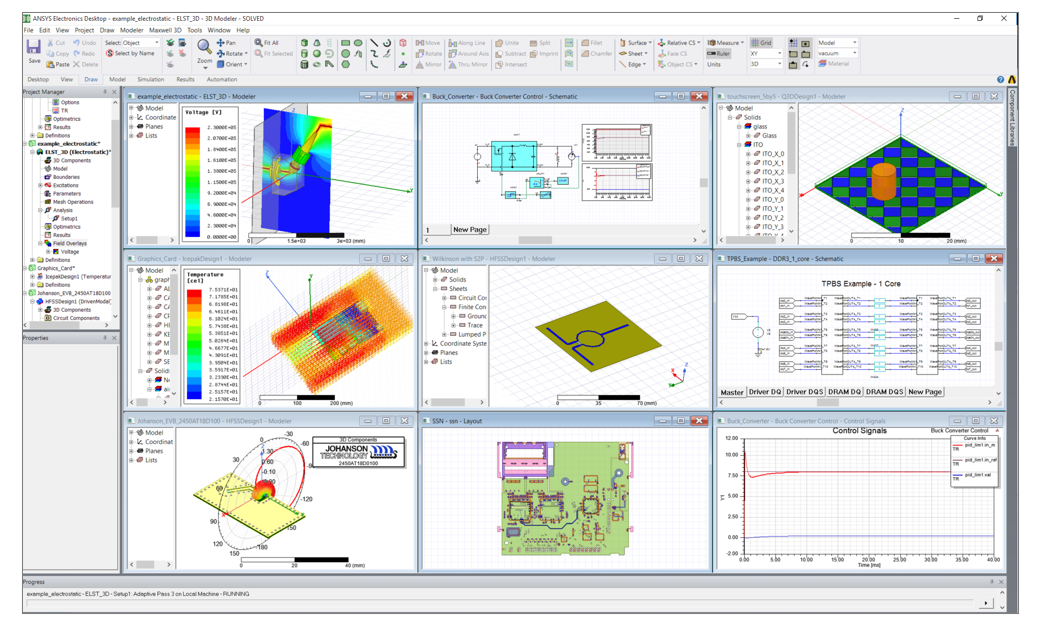Select IcepakDesign1 in project tree
Screen dimensions: 1043x632
coord(77,277)
